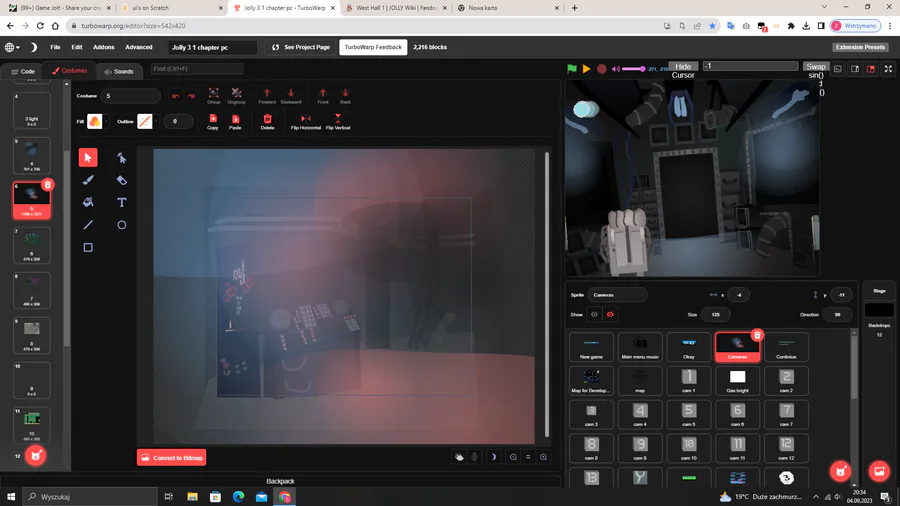Click Convert to Bitmap button
The image size is (900, 506).
click(x=172, y=458)
